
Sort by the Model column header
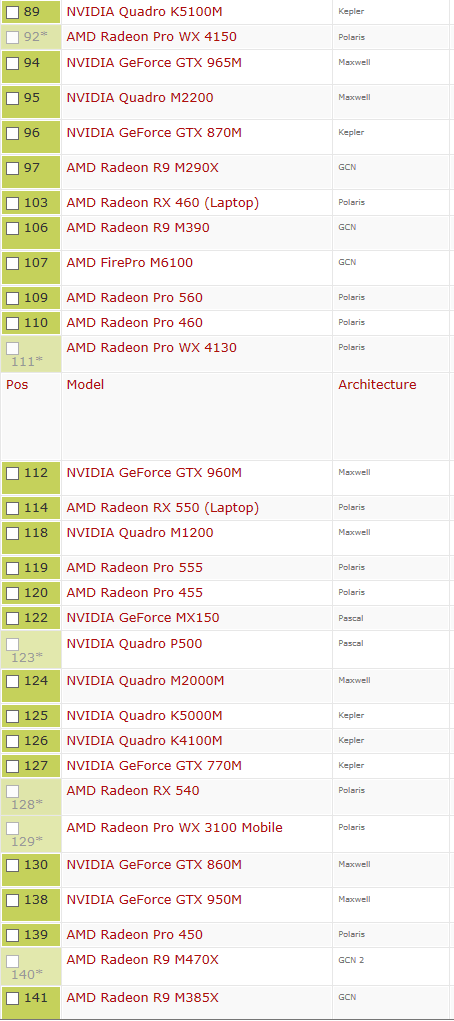[x=85, y=384]
